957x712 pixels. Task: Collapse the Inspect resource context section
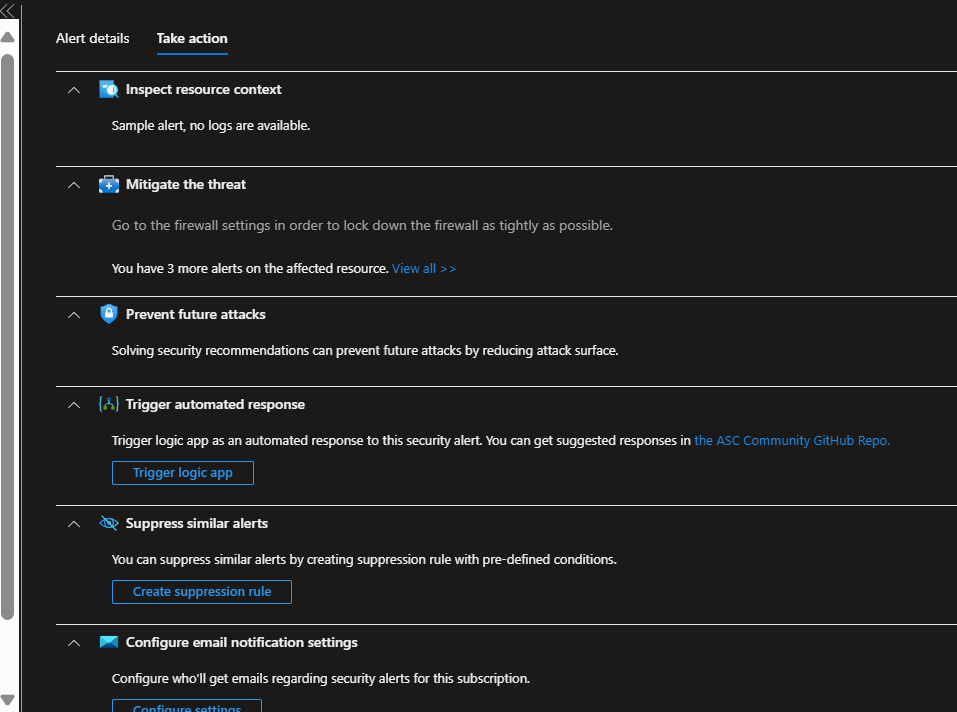pos(73,89)
